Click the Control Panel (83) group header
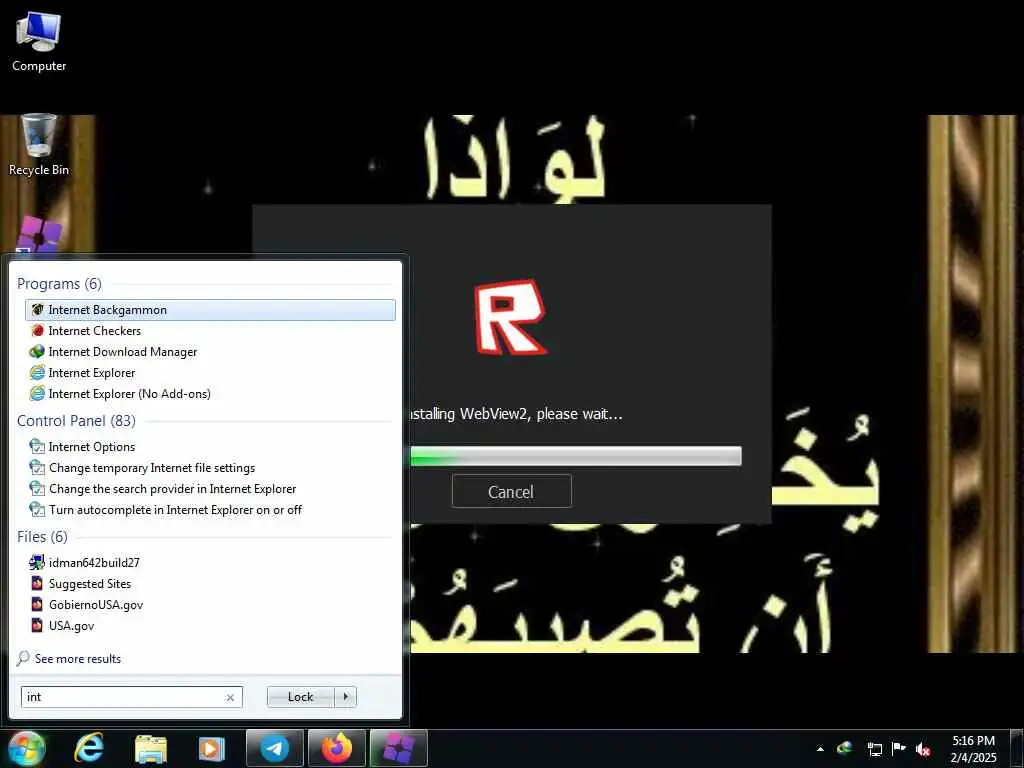 pyautogui.click(x=76, y=421)
